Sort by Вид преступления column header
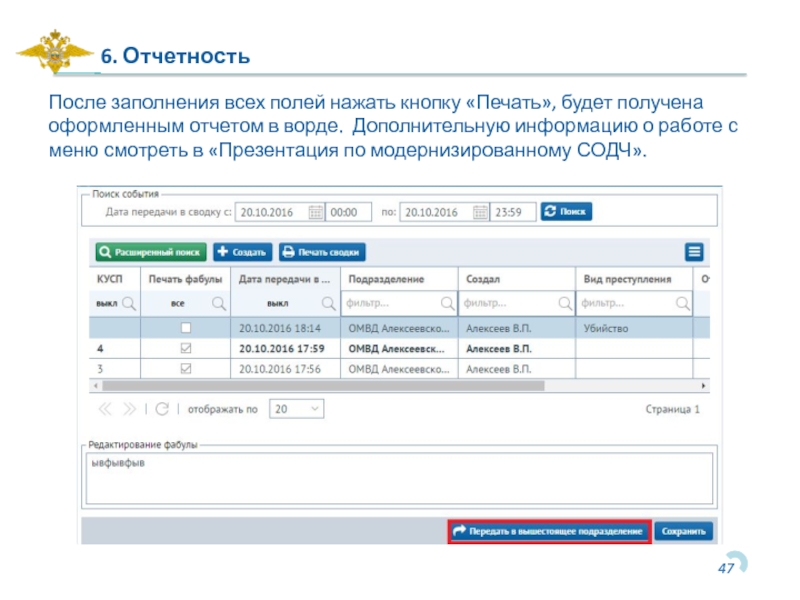This screenshot has height=600, width=800. (x=634, y=279)
